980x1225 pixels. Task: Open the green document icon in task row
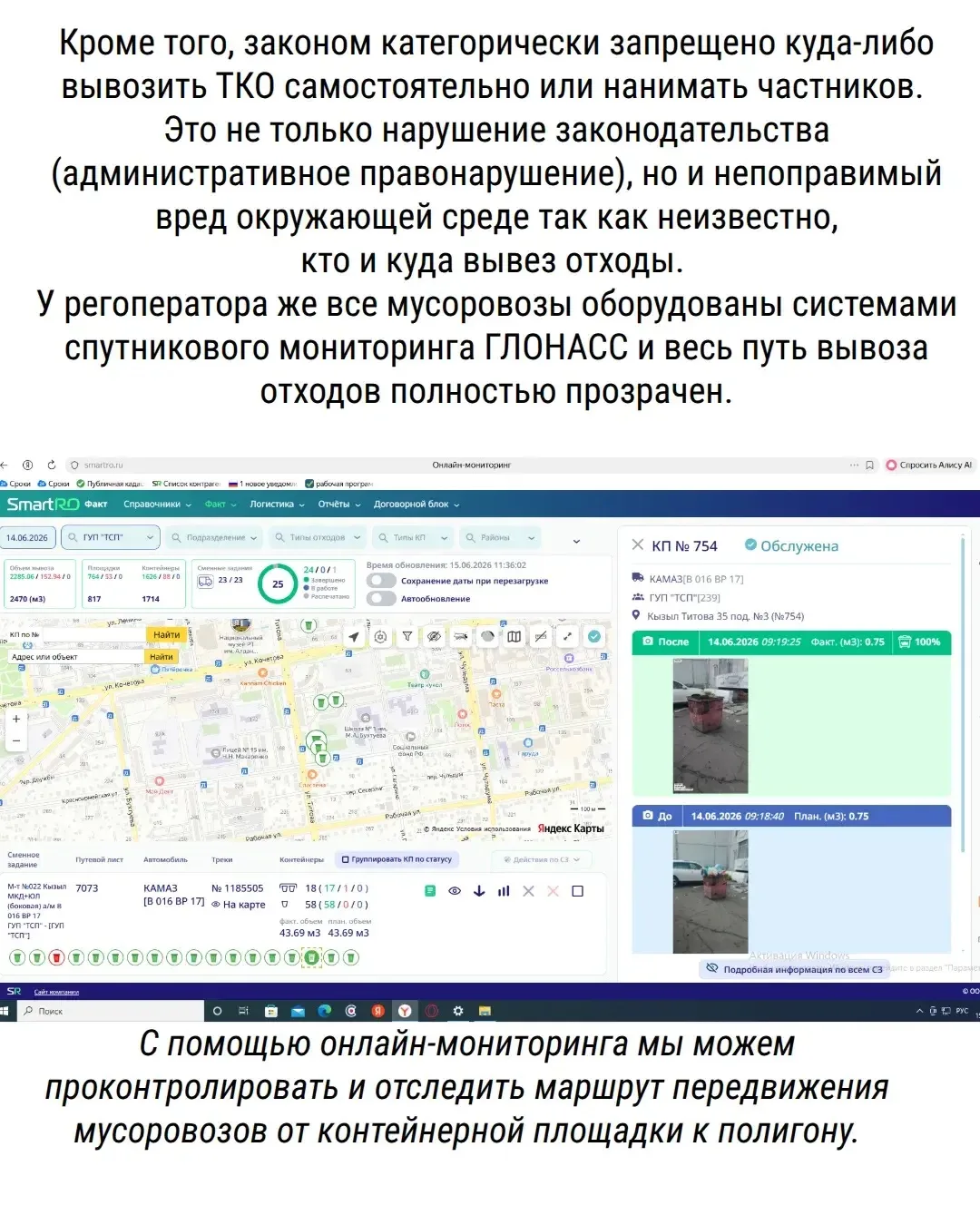pyautogui.click(x=430, y=891)
